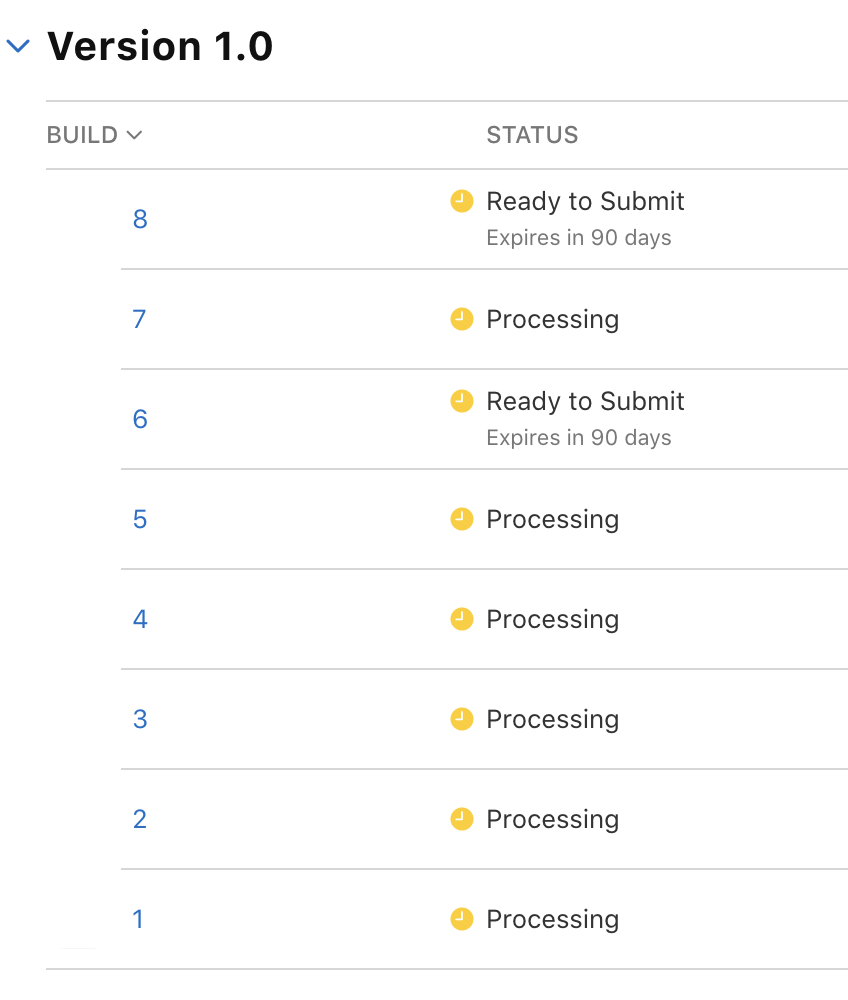
Task: Click the yellow processing icon for build 1
Action: click(461, 919)
